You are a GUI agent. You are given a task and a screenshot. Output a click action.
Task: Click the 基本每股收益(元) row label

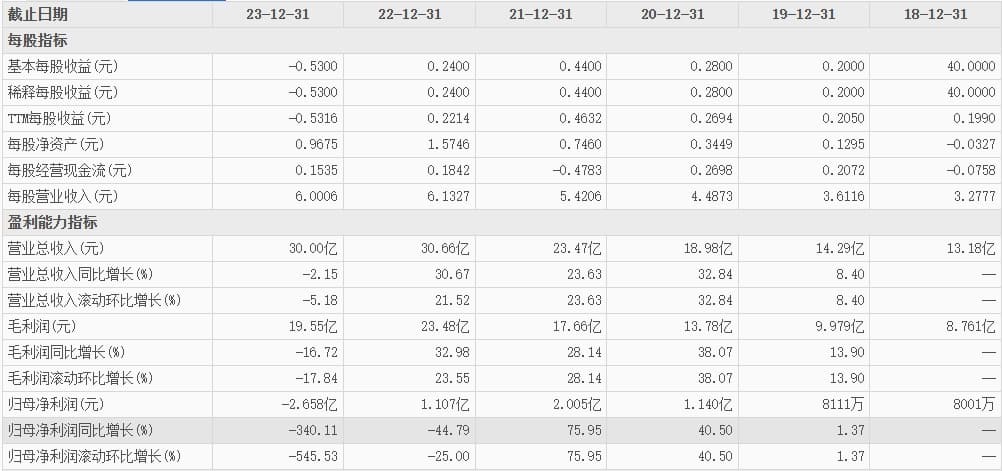62,66
